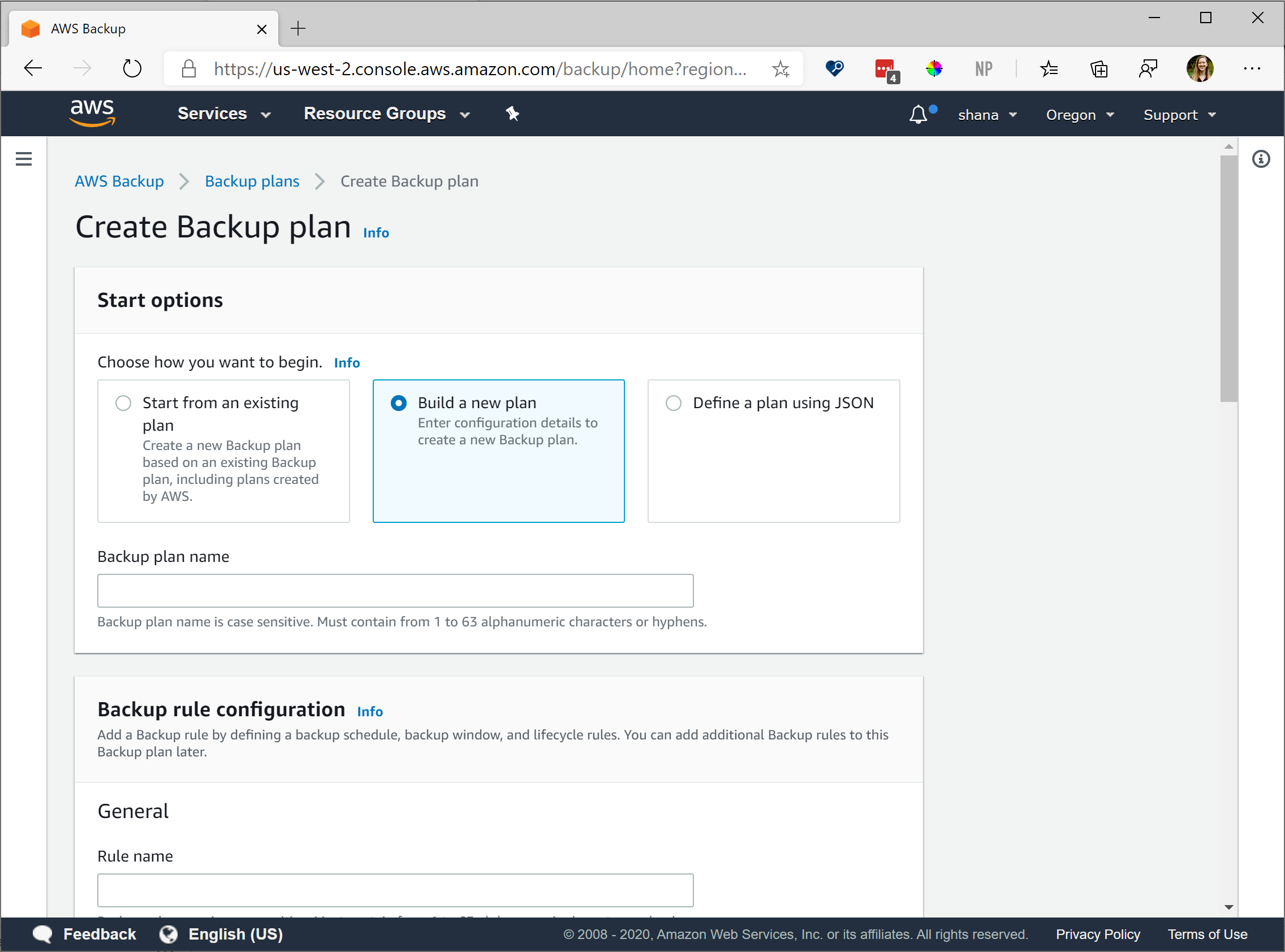The height and width of the screenshot is (952, 1285).
Task: Navigate to AWS Backup breadcrumb link
Action: pyautogui.click(x=120, y=181)
